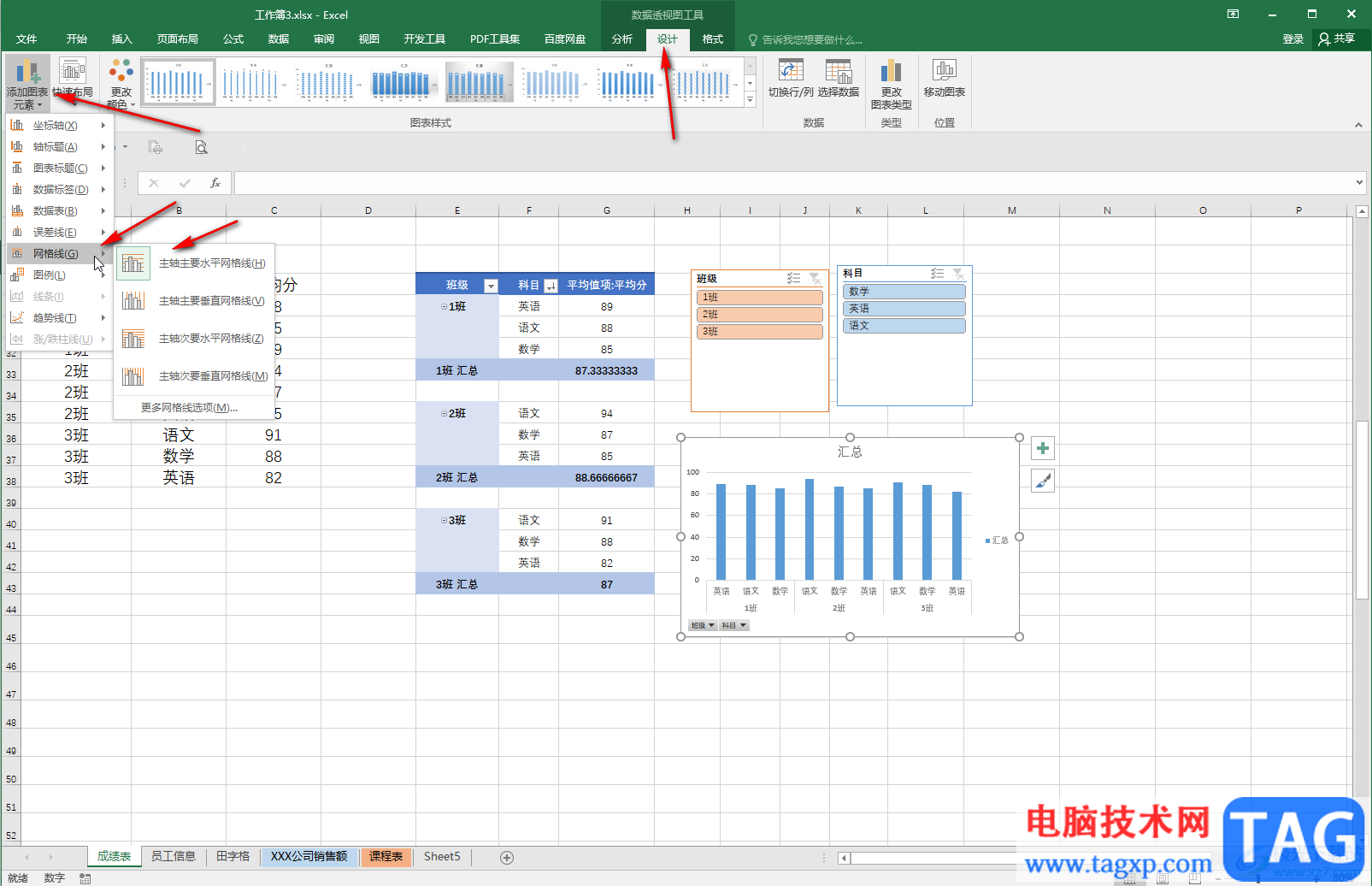Open the 快速布局 Quick Layout gallery
This screenshot has height=886, width=1372.
[x=73, y=79]
